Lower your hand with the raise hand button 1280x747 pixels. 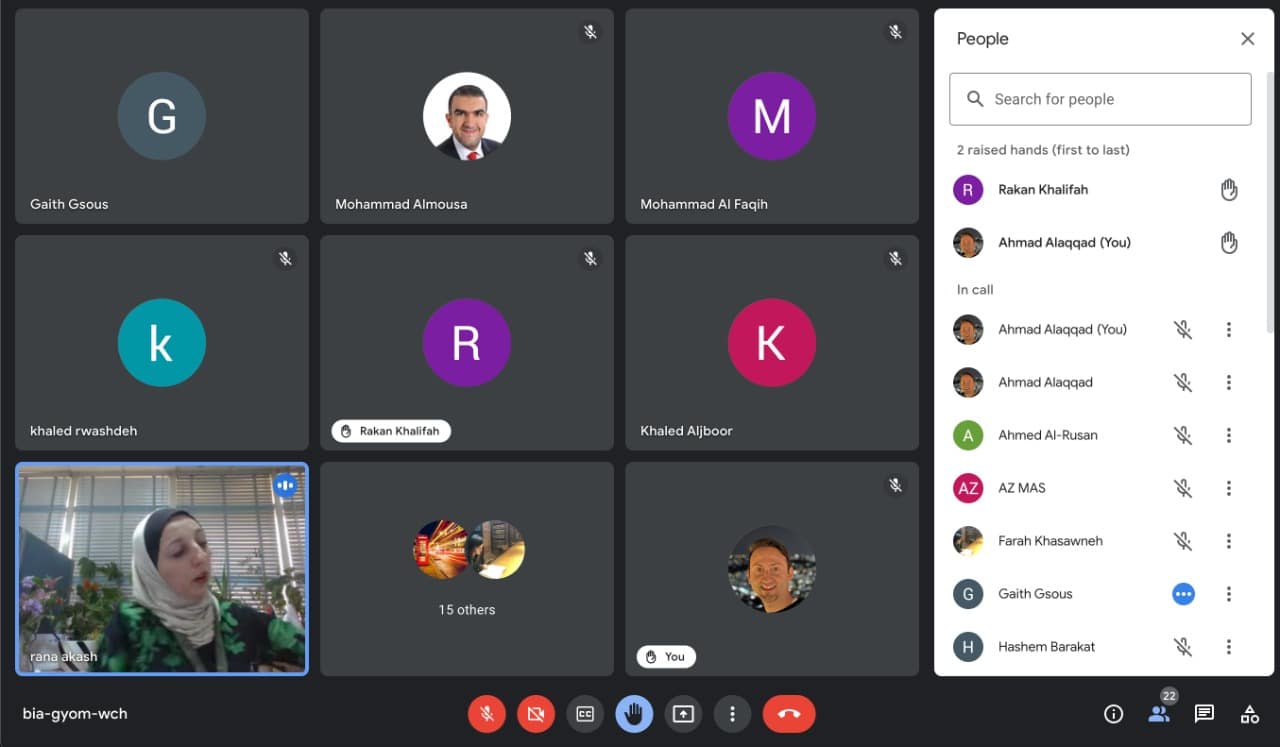(634, 714)
